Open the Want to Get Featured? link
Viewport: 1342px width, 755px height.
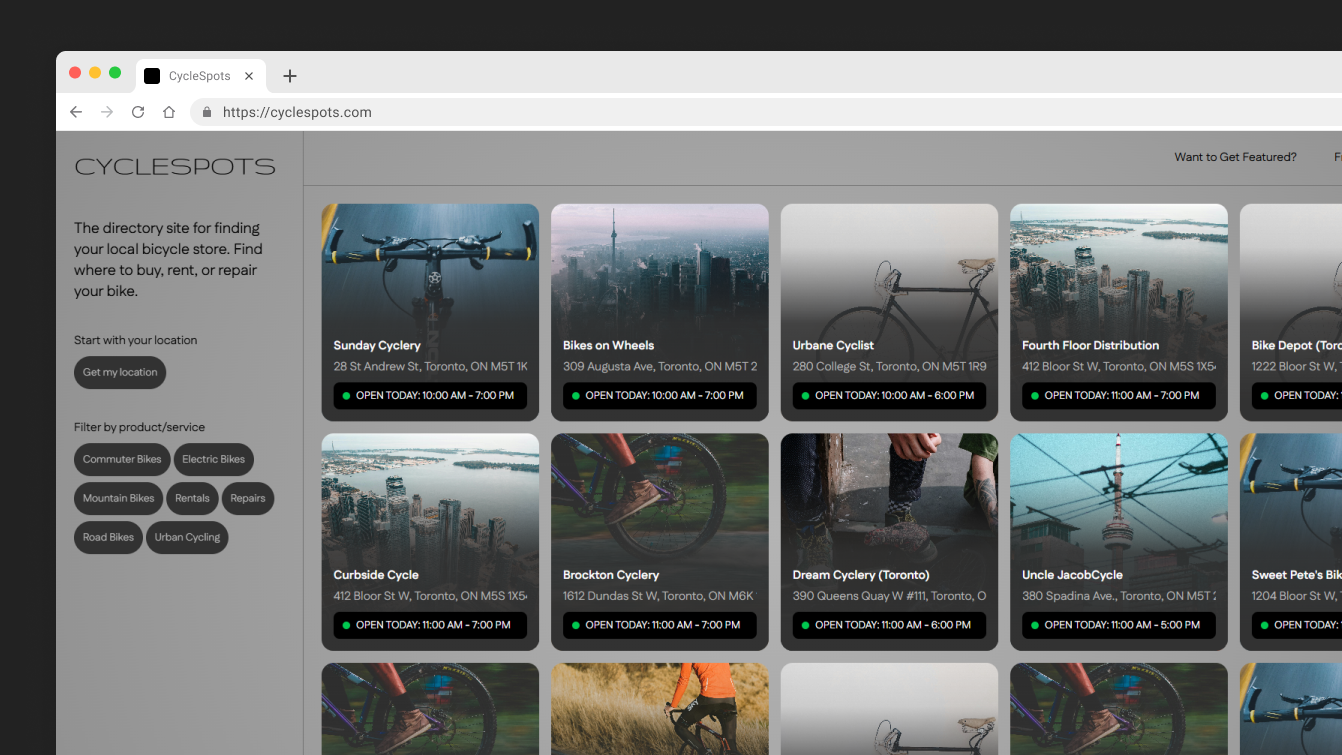pos(1235,157)
